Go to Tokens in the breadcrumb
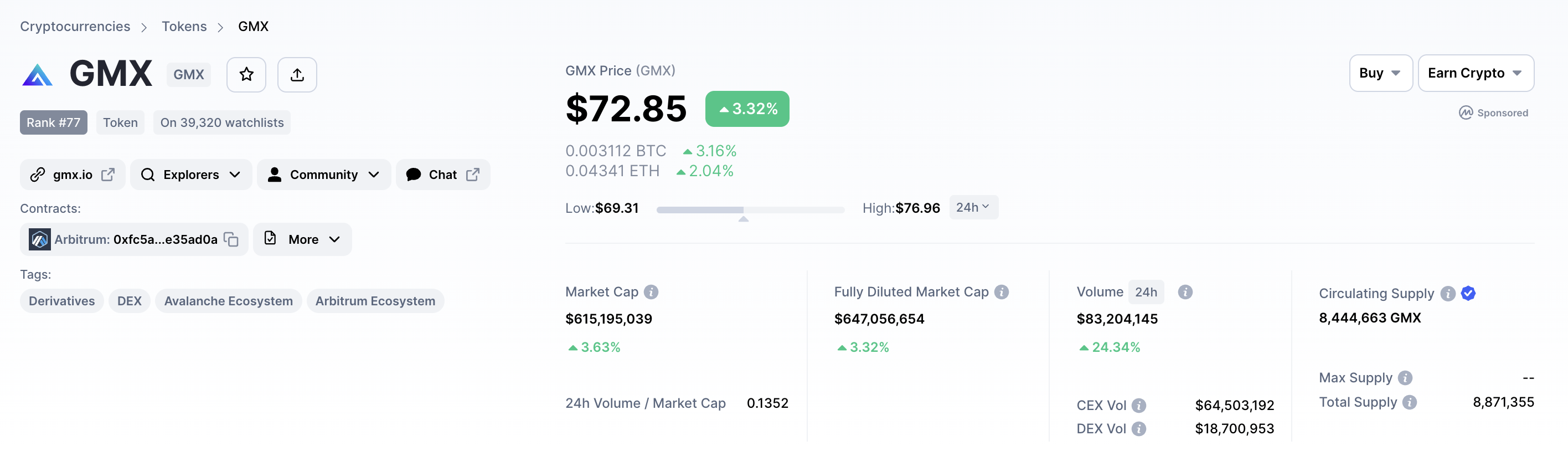This screenshot has height=461, width=1568. pyautogui.click(x=184, y=26)
